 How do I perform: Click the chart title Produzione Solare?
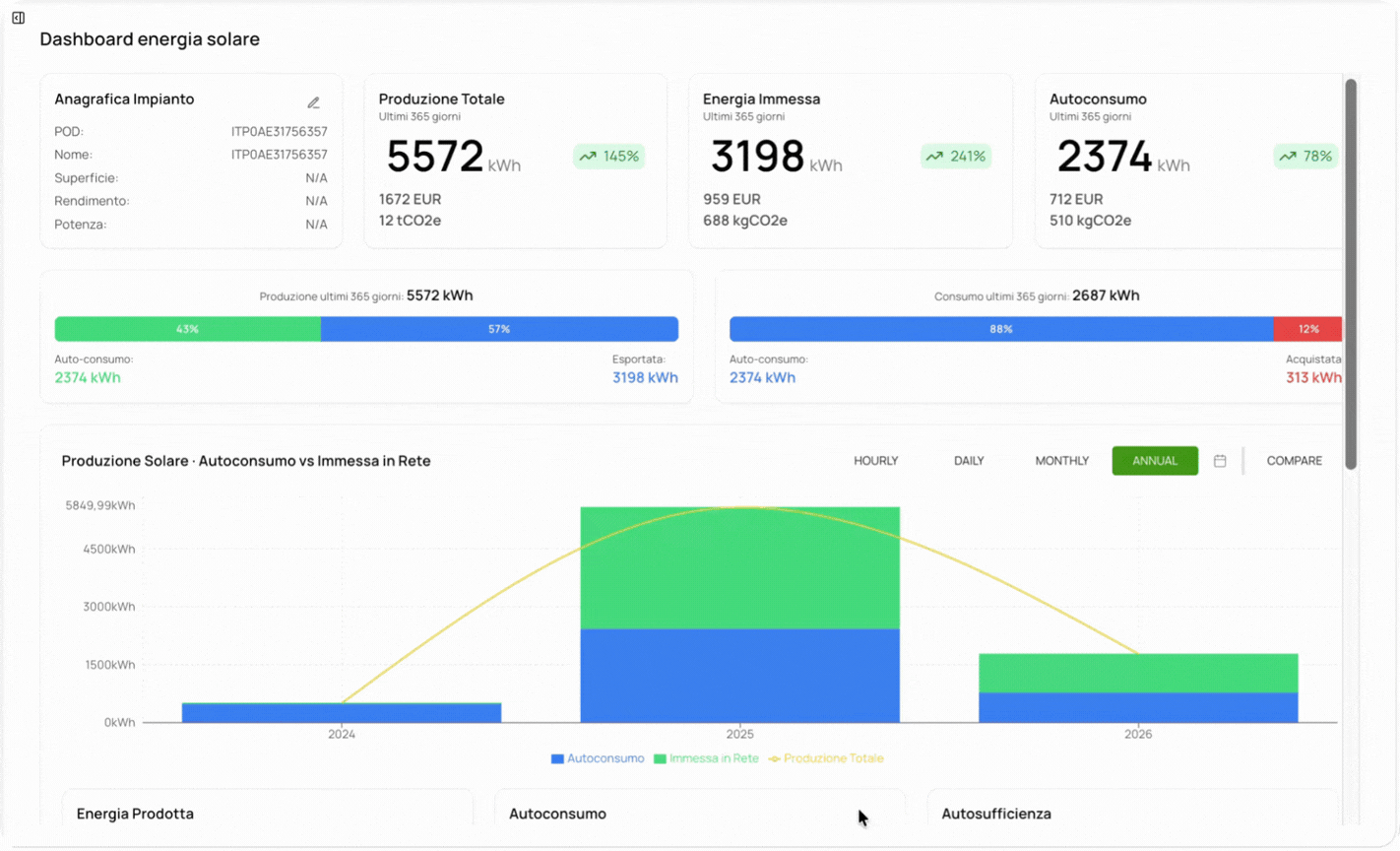click(246, 461)
